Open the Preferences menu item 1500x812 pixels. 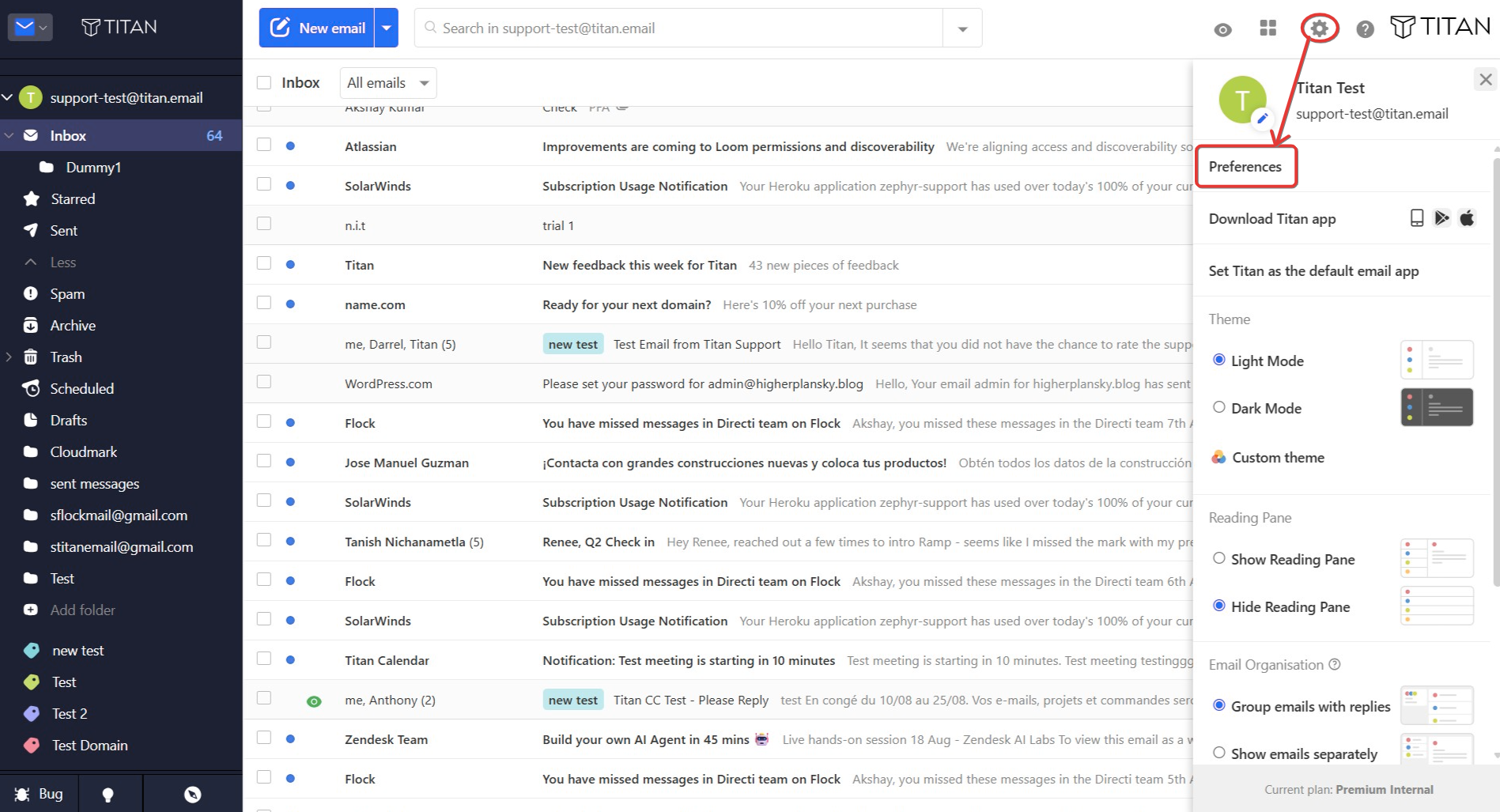point(1245,167)
